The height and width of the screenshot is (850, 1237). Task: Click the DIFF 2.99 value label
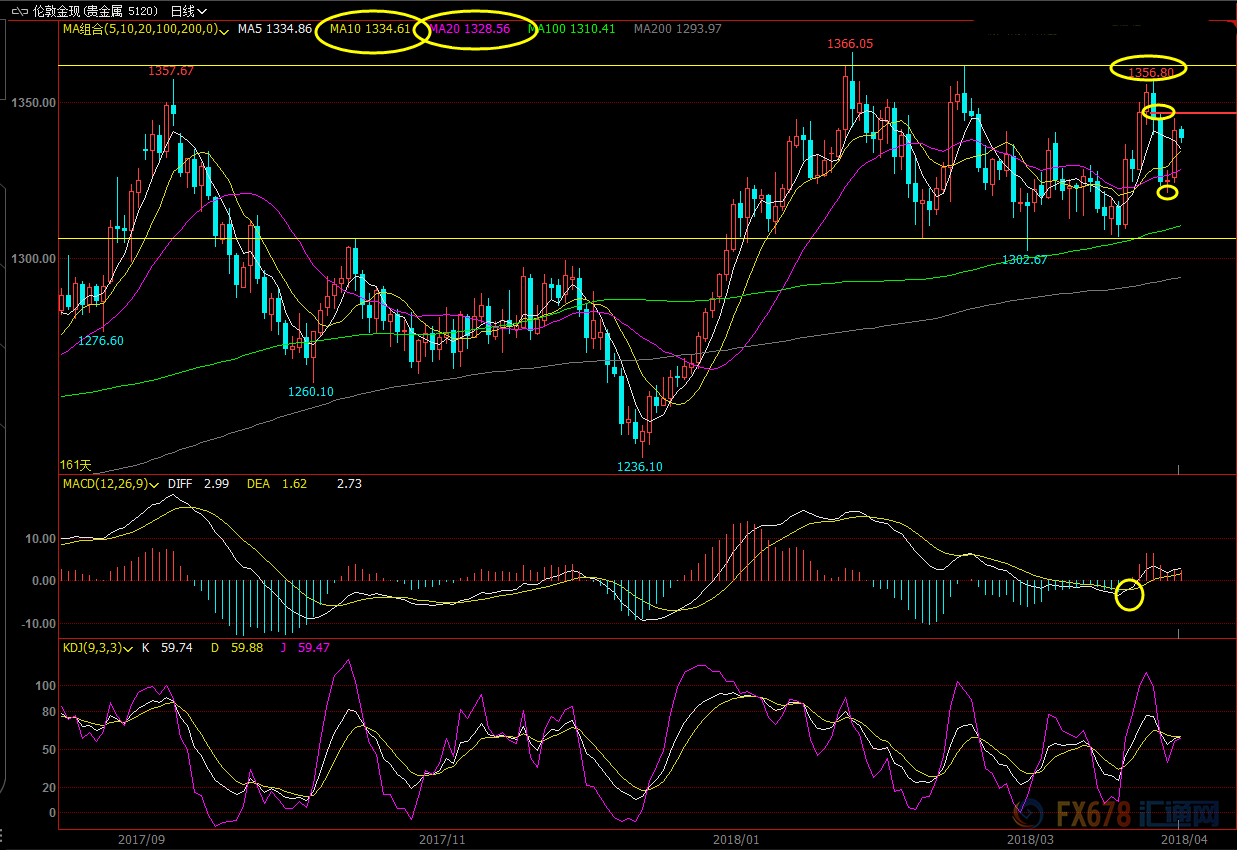198,484
